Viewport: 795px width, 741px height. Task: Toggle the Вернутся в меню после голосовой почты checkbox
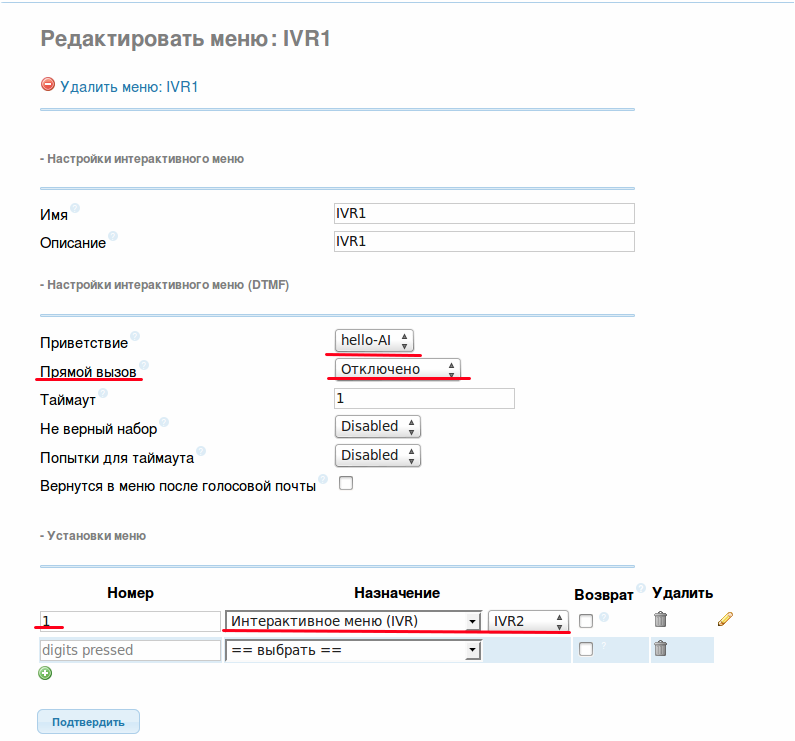click(x=346, y=483)
